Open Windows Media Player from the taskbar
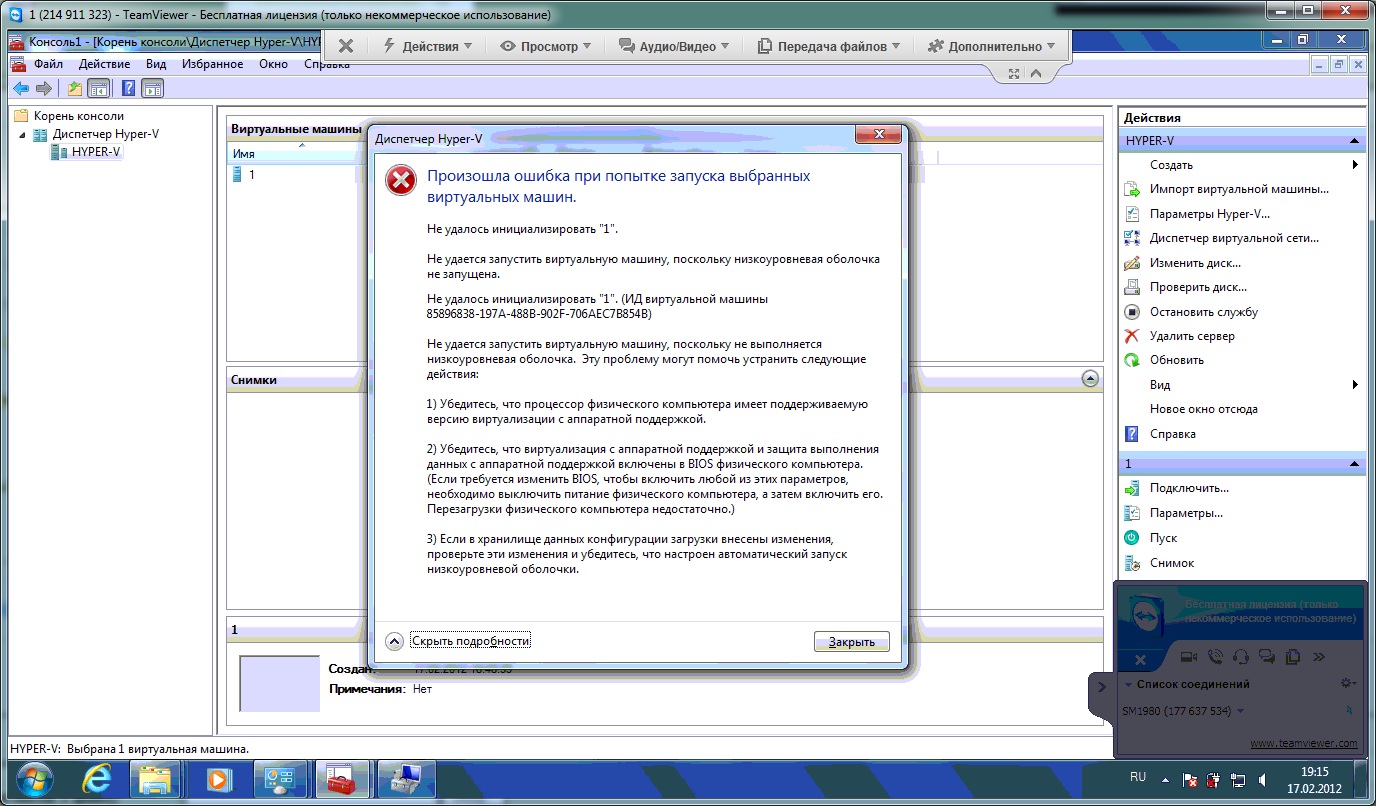The width and height of the screenshot is (1376, 806). coord(218,779)
